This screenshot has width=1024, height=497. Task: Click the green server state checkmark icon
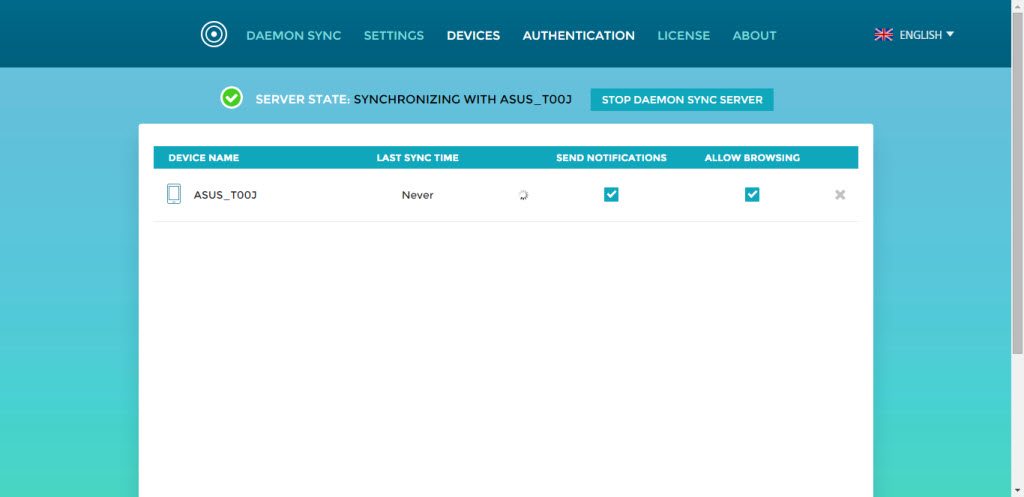point(231,98)
